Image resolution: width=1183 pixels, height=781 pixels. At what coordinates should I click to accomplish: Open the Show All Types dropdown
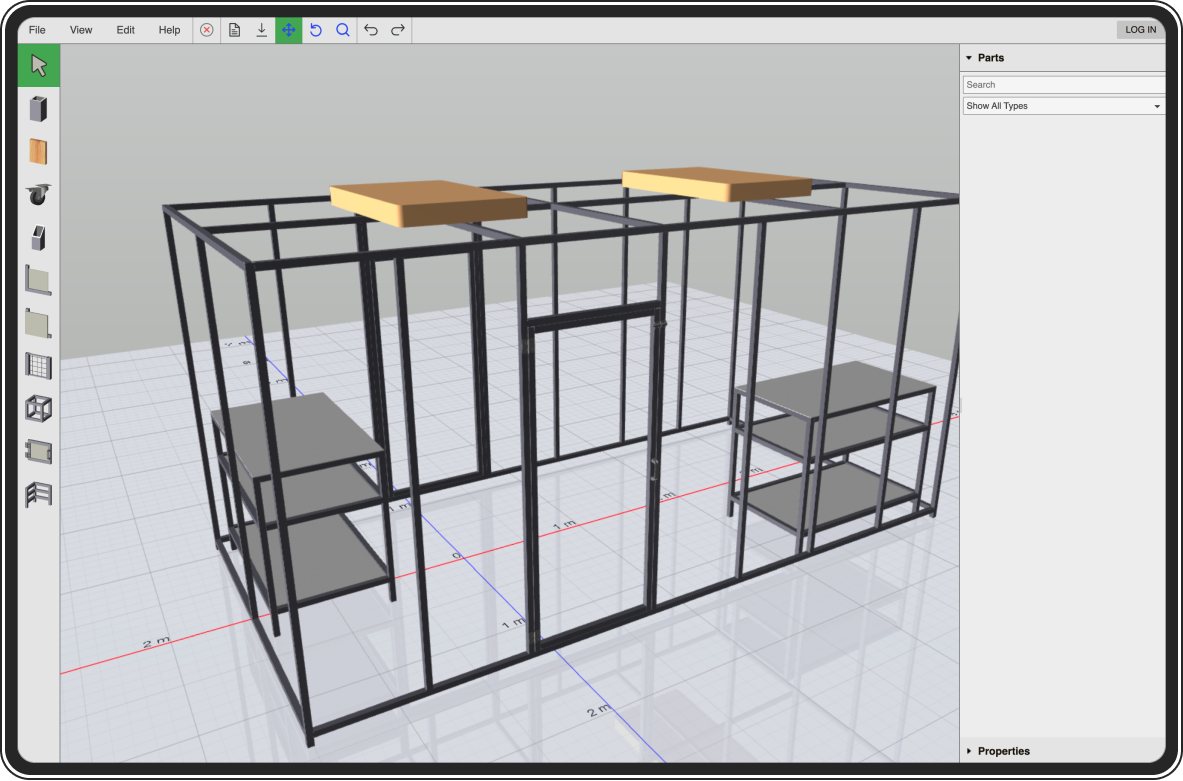click(x=1063, y=106)
